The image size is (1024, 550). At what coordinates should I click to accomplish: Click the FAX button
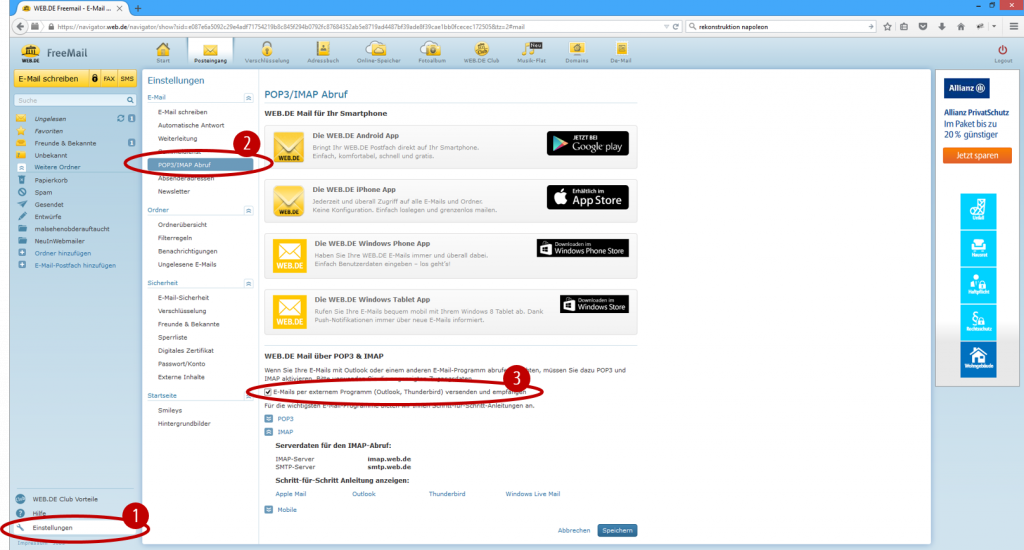109,78
